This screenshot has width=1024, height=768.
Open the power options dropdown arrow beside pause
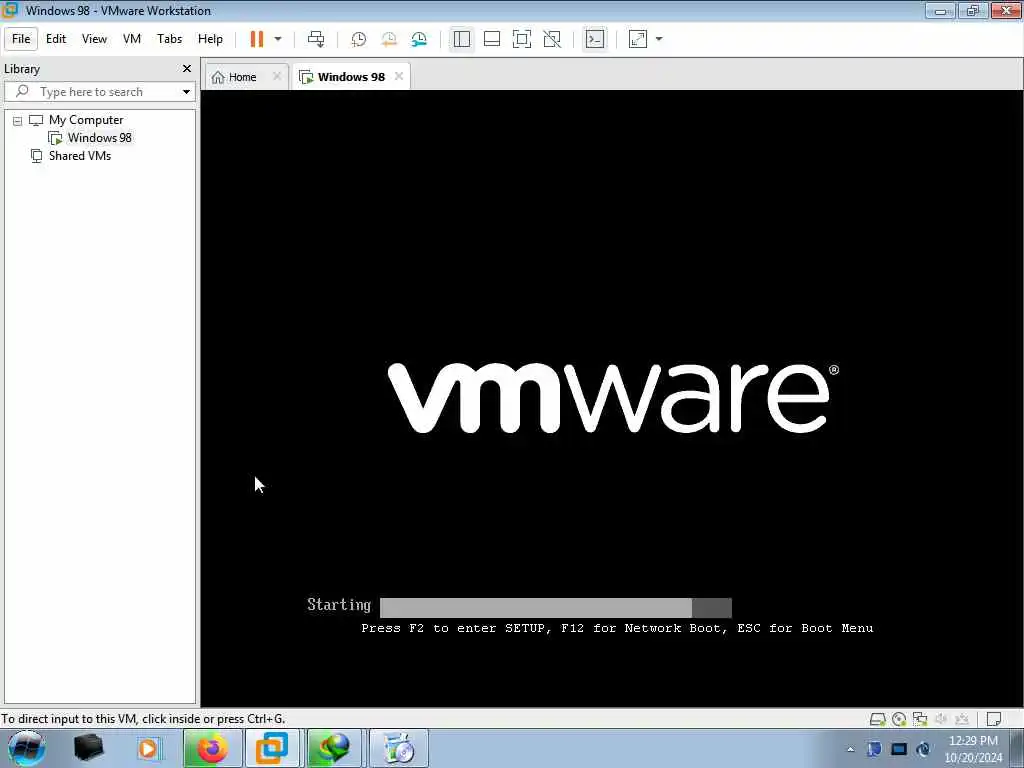coord(278,39)
